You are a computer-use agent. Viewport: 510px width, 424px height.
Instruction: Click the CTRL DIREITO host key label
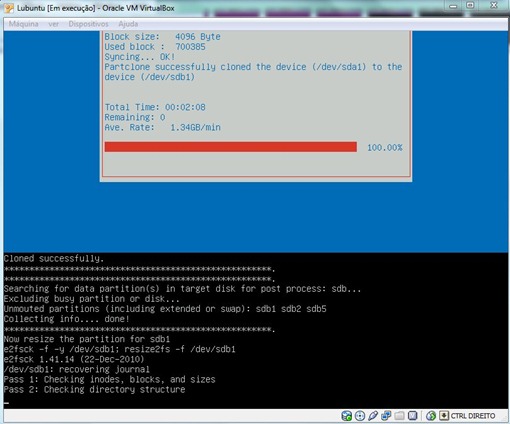[x=473, y=416]
